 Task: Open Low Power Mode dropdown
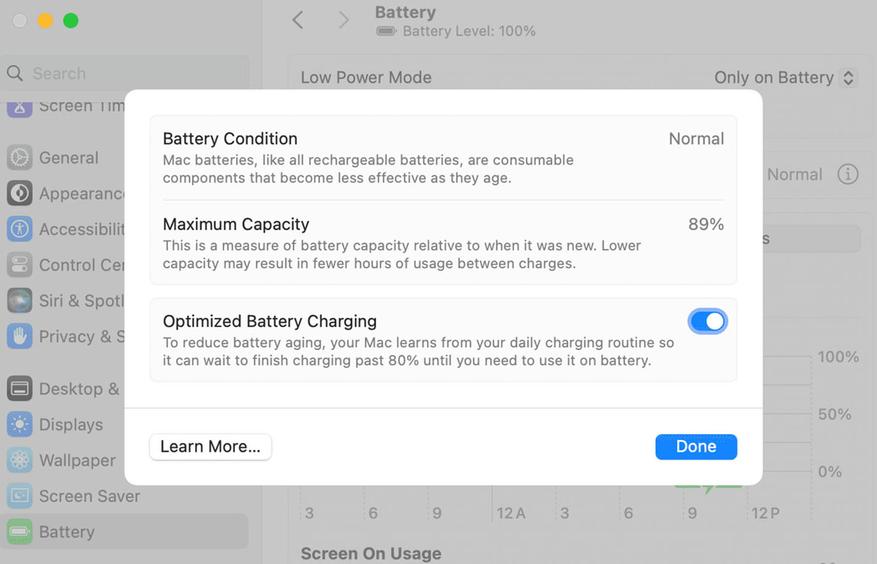click(785, 78)
